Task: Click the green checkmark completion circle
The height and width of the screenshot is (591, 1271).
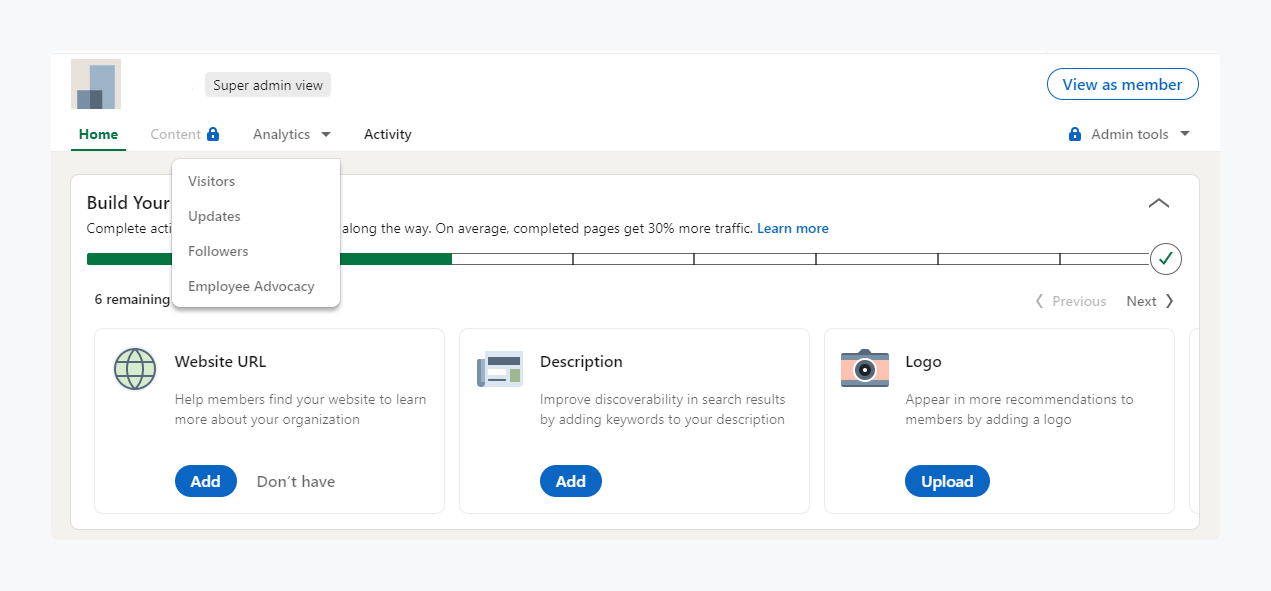Action: pos(1166,259)
